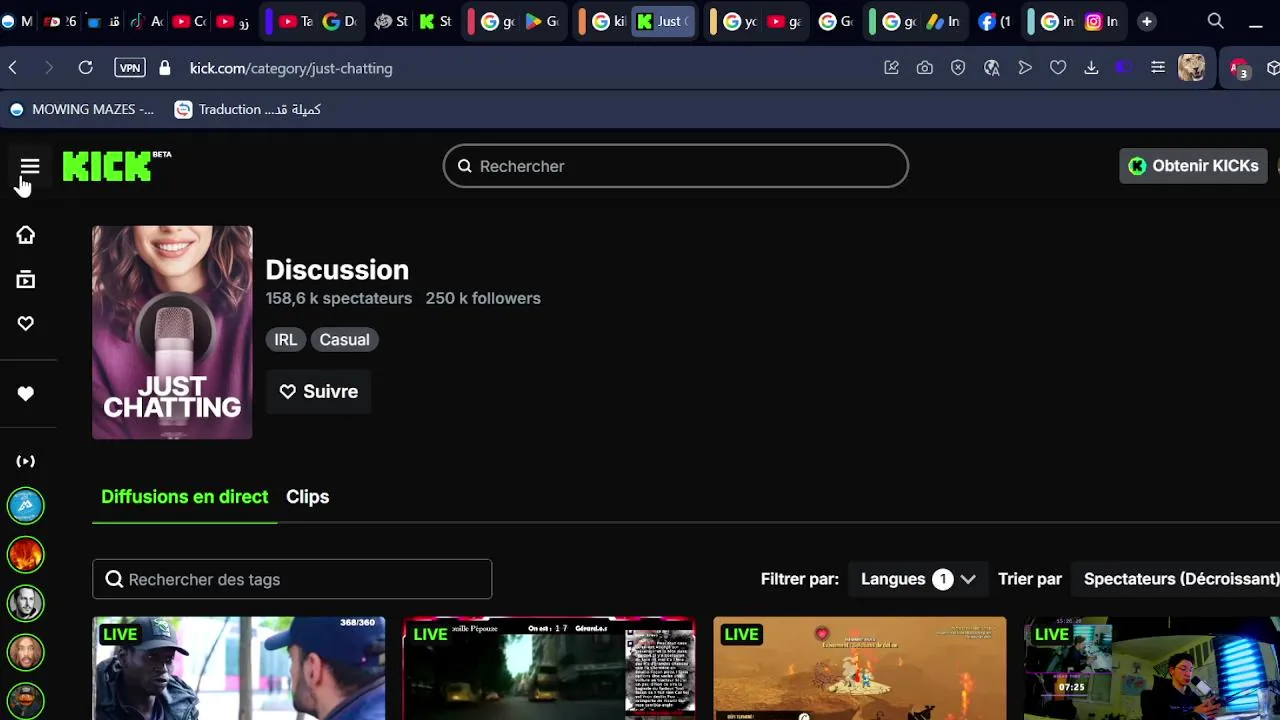Switch to Diffusions en direct tab
1280x720 pixels.
185,497
